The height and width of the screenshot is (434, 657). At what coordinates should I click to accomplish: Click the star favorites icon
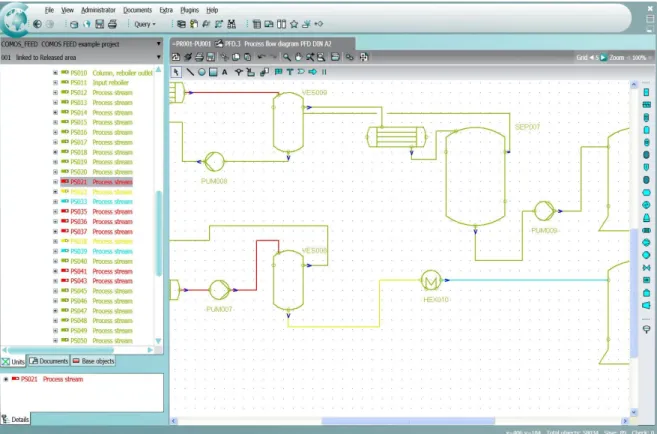(x=294, y=24)
